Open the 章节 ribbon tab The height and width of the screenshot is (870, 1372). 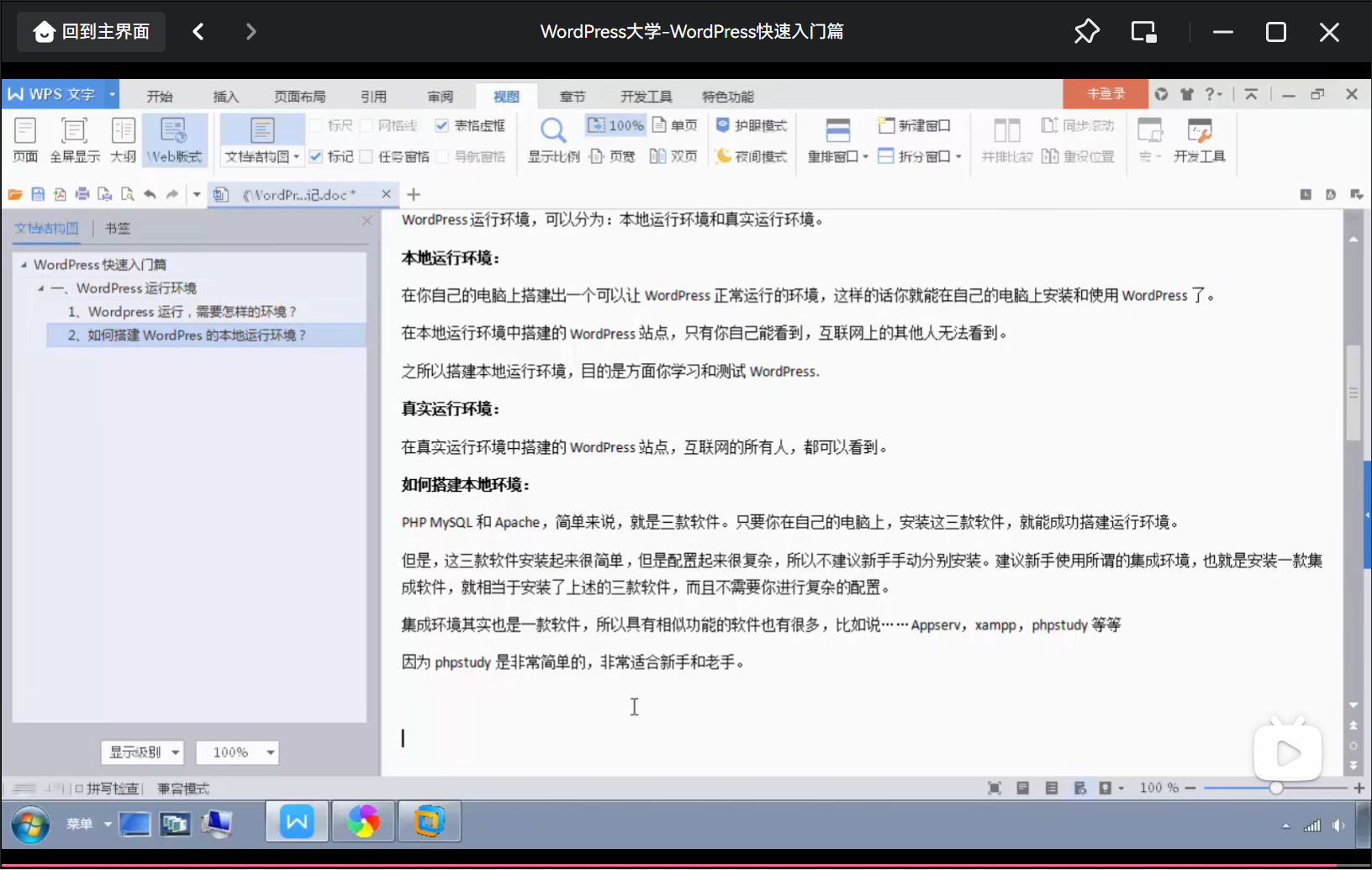click(x=573, y=97)
